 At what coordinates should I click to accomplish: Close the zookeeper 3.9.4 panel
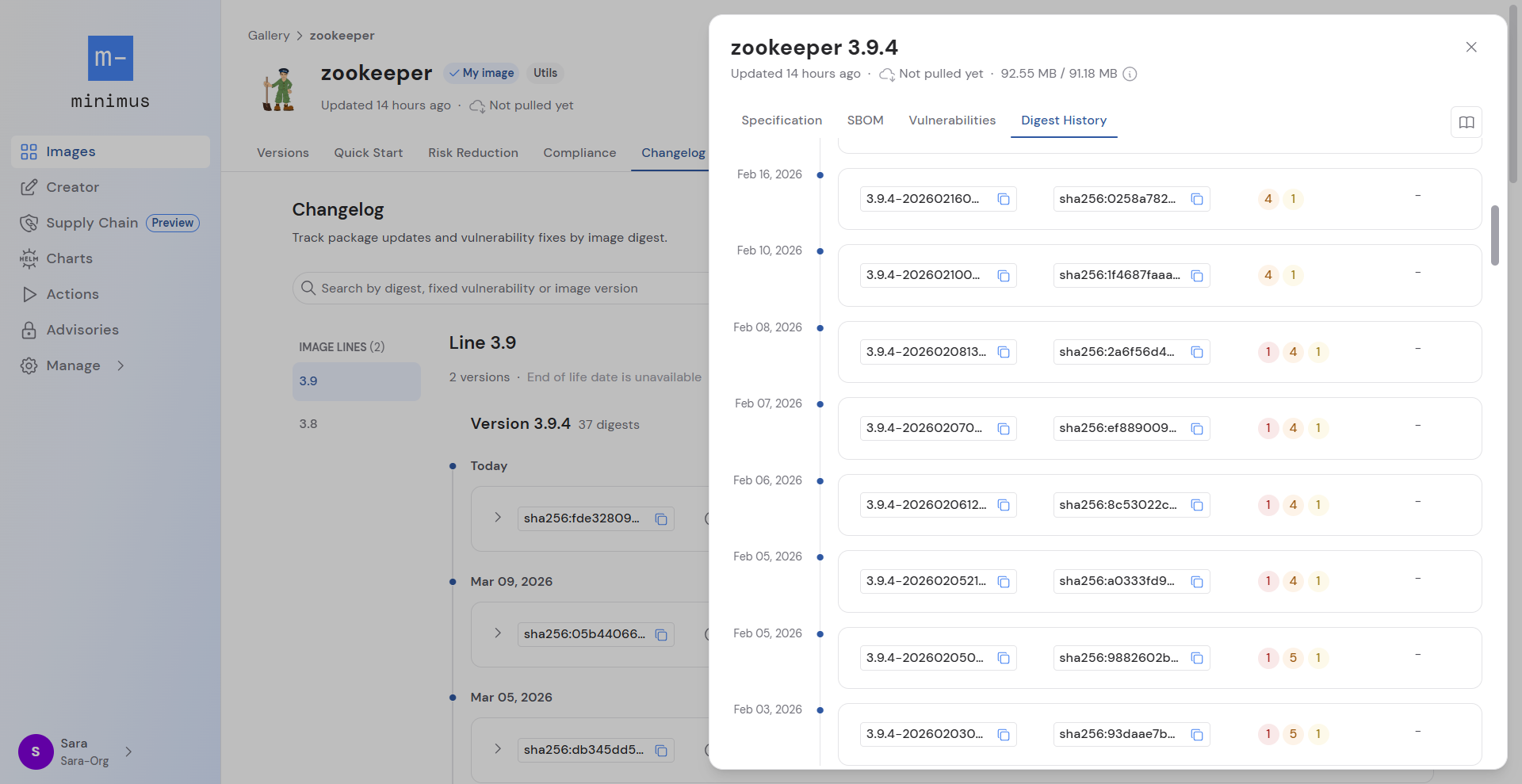[1471, 47]
